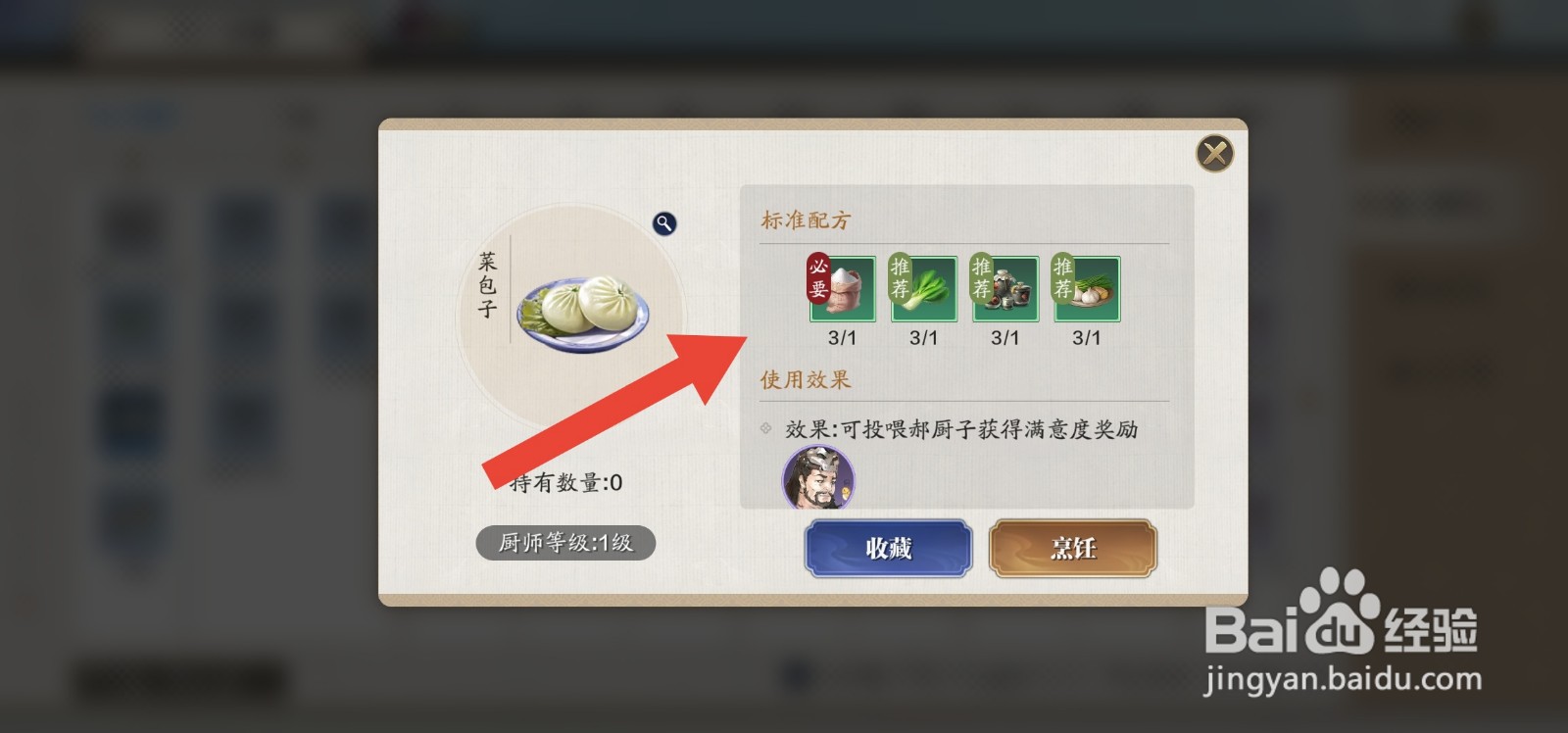Click the jingyan.baidu.com watermark link
1568x733 pixels.
tap(1343, 679)
